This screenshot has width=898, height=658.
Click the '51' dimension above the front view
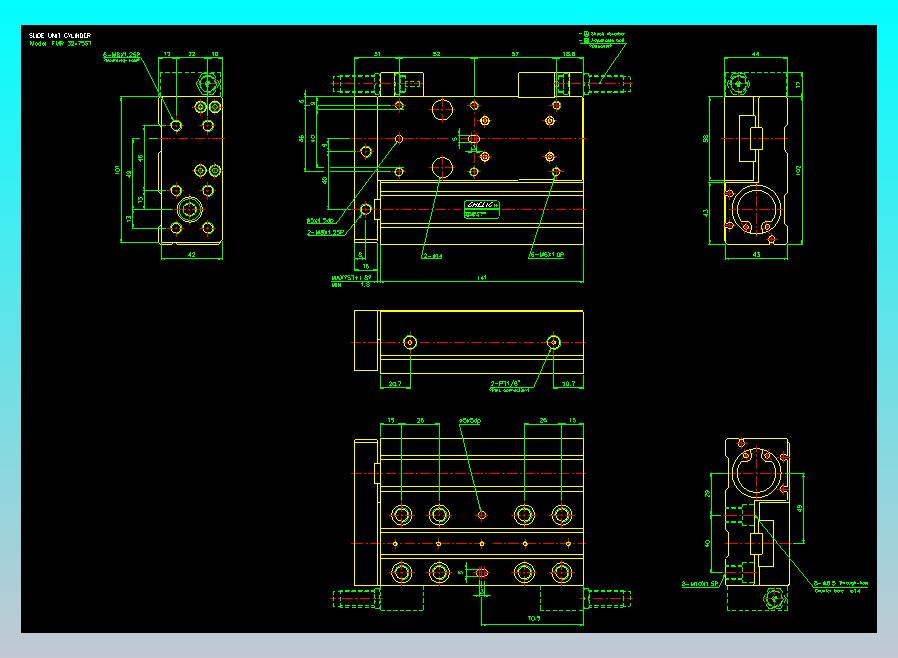point(377,54)
